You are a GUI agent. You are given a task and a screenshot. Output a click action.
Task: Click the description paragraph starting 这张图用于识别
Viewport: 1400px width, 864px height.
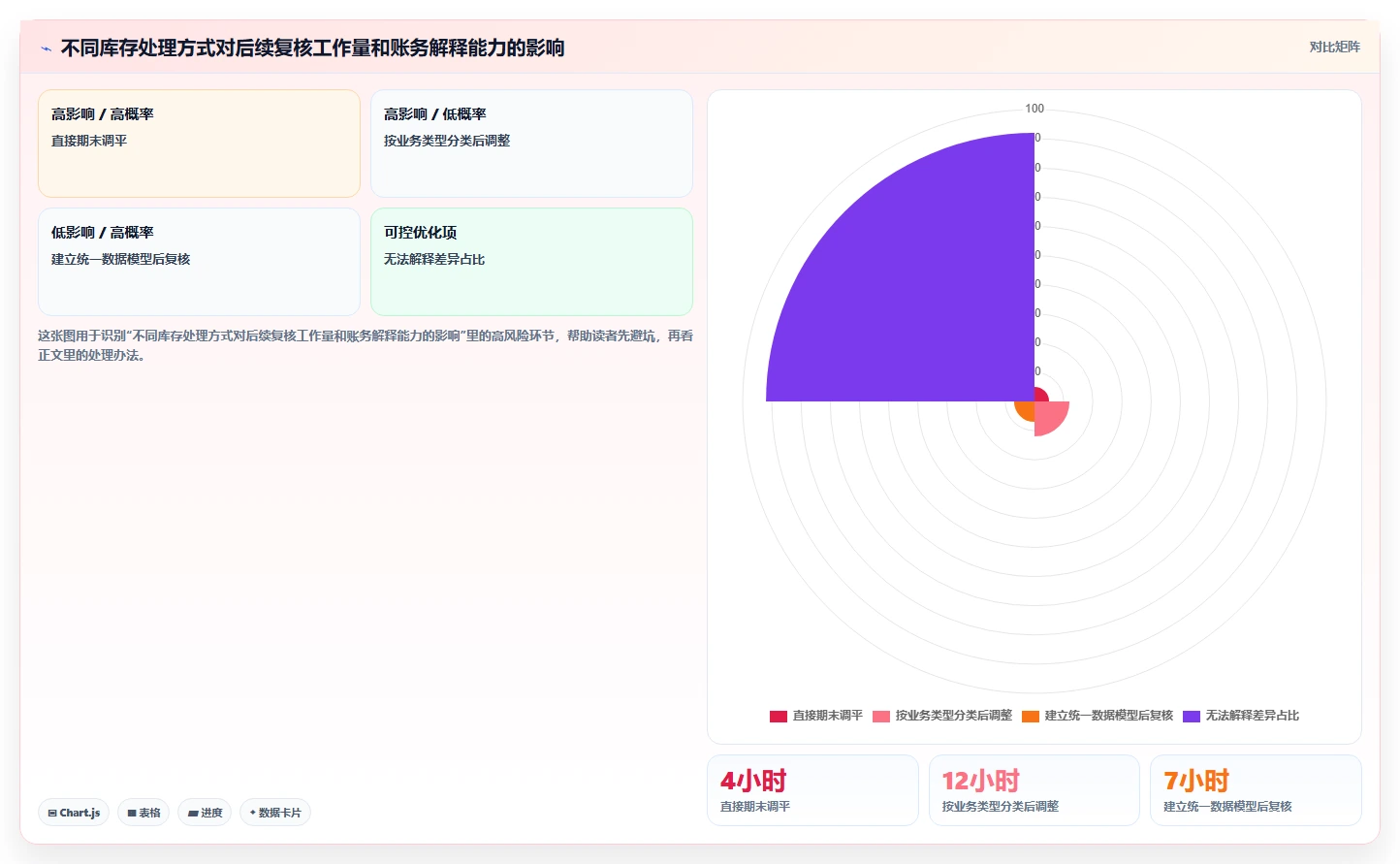[x=366, y=345]
